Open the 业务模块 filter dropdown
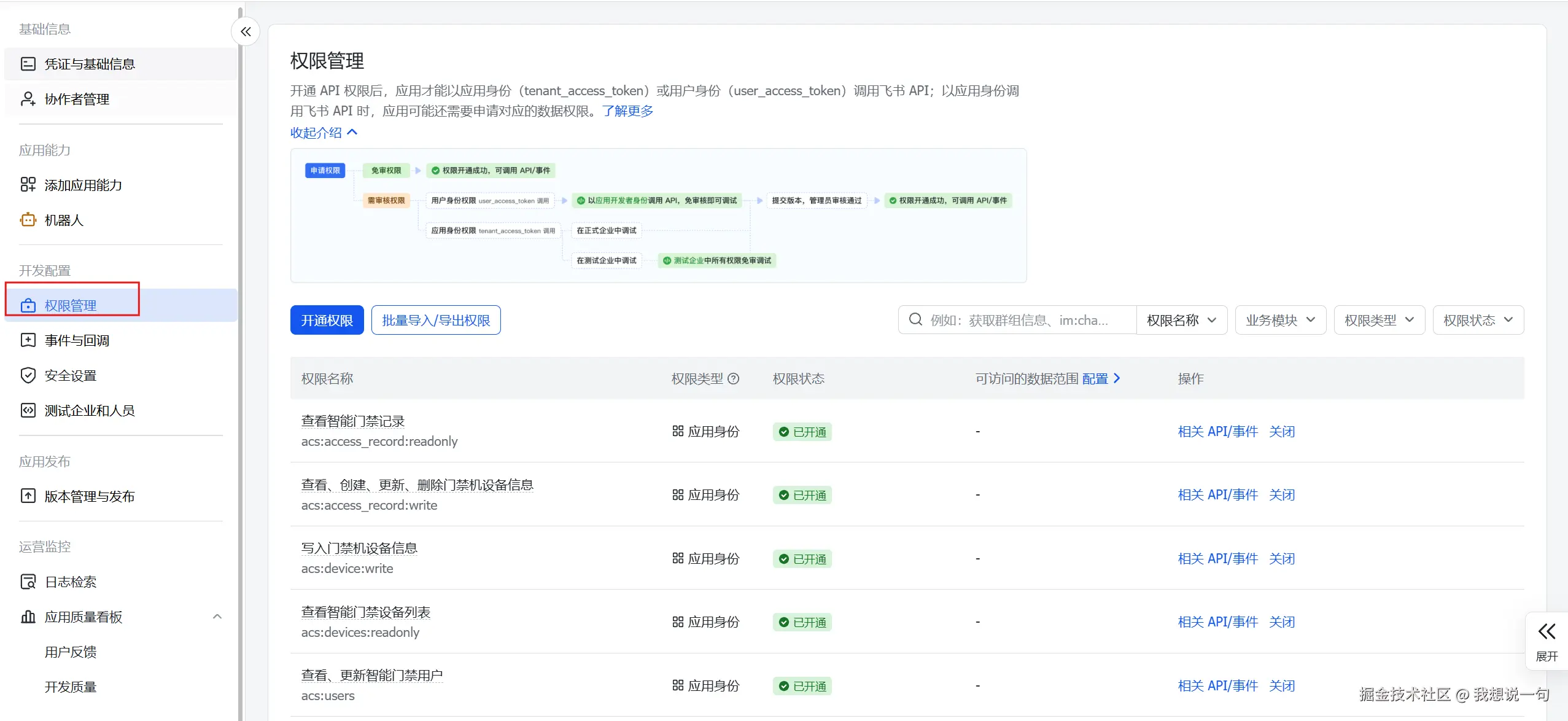 [1280, 320]
